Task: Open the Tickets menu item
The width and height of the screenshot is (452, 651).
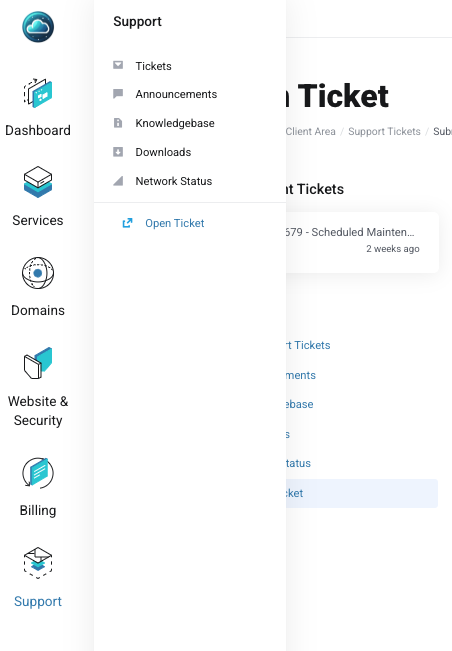Action: [153, 66]
